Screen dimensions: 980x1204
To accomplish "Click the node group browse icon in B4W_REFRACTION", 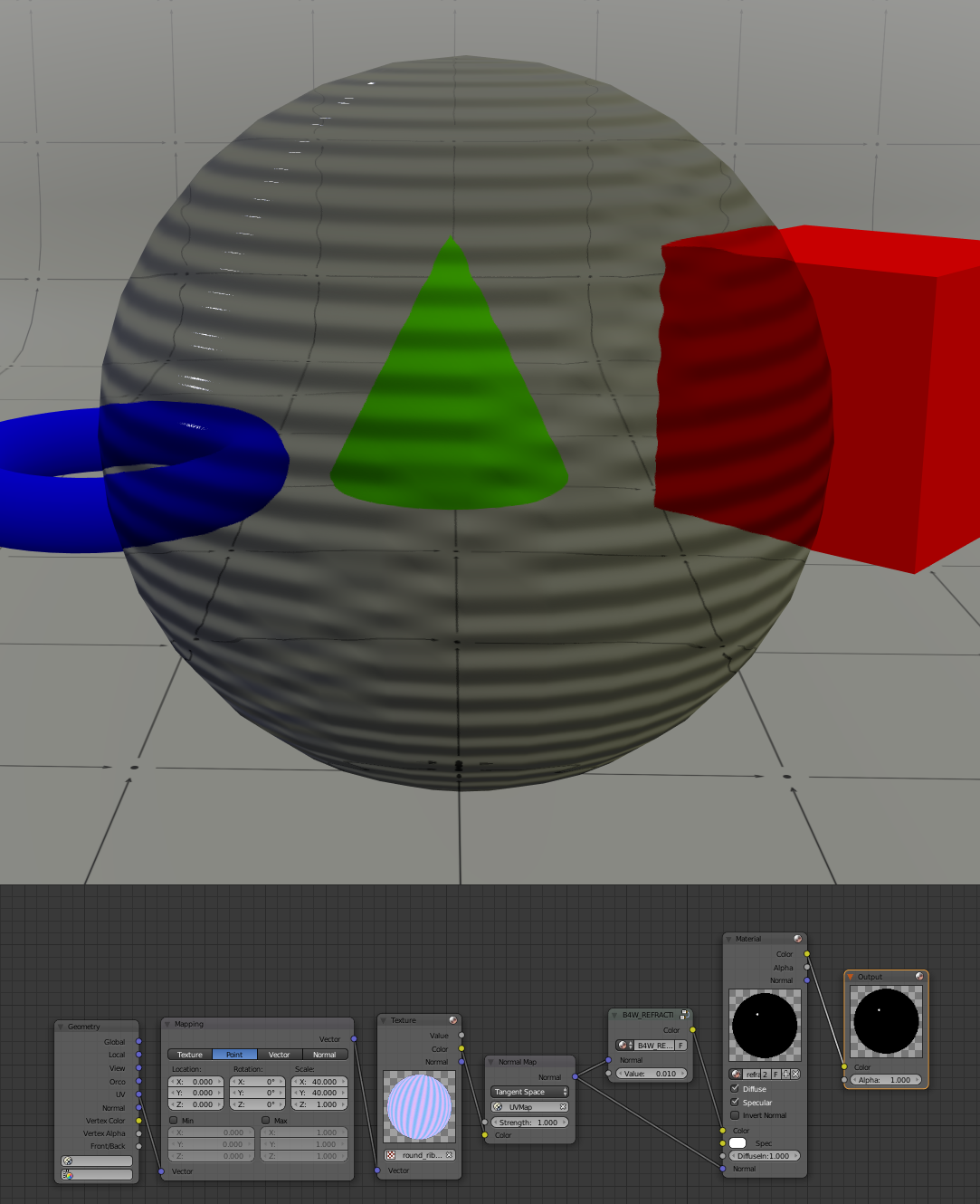I will (x=624, y=1046).
